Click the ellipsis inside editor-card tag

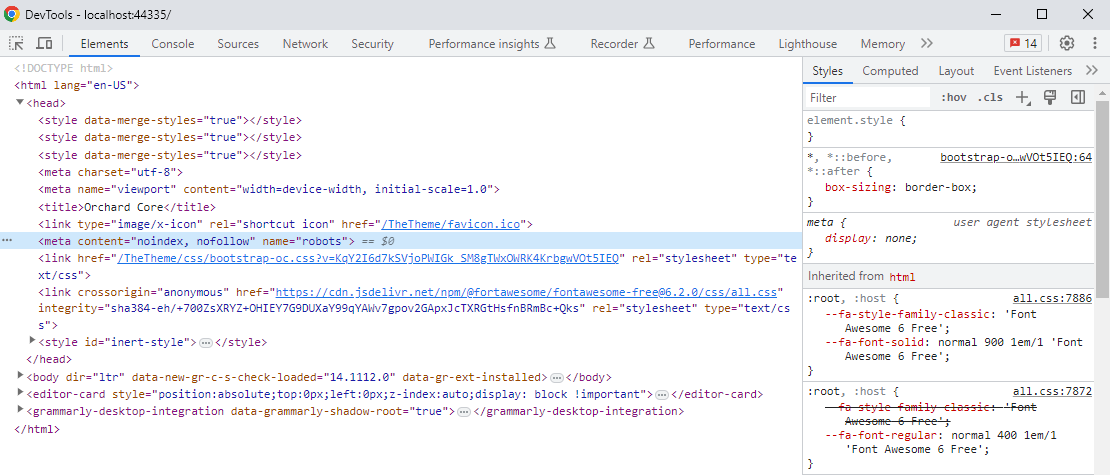tap(662, 394)
